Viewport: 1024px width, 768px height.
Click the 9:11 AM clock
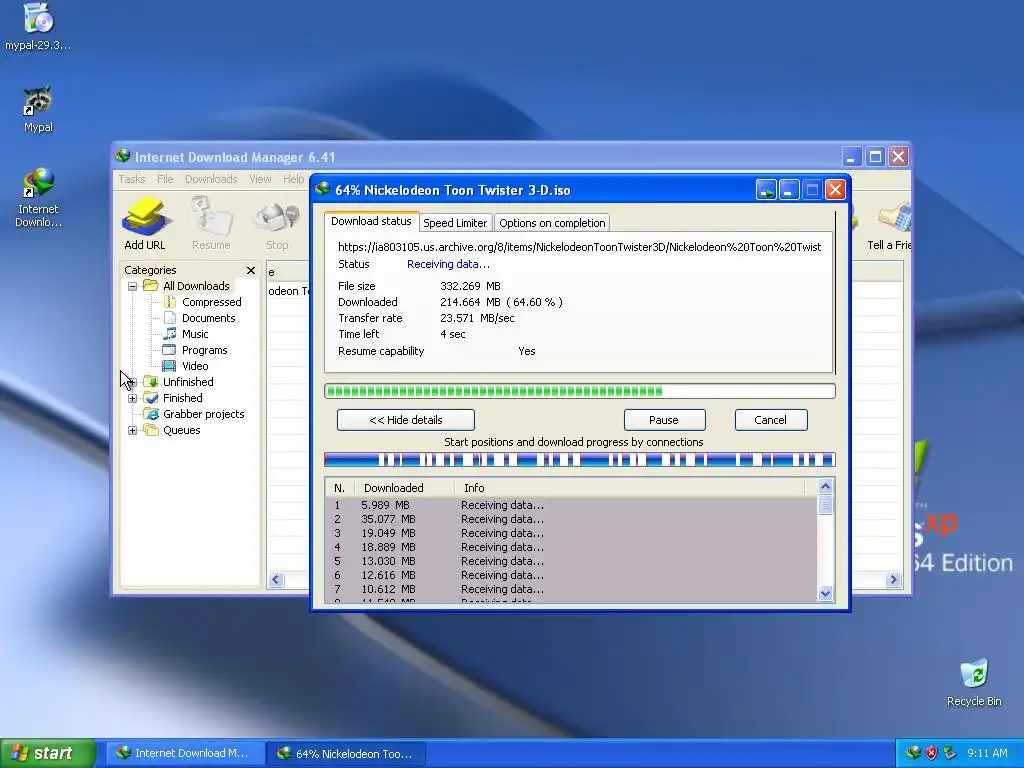click(987, 753)
